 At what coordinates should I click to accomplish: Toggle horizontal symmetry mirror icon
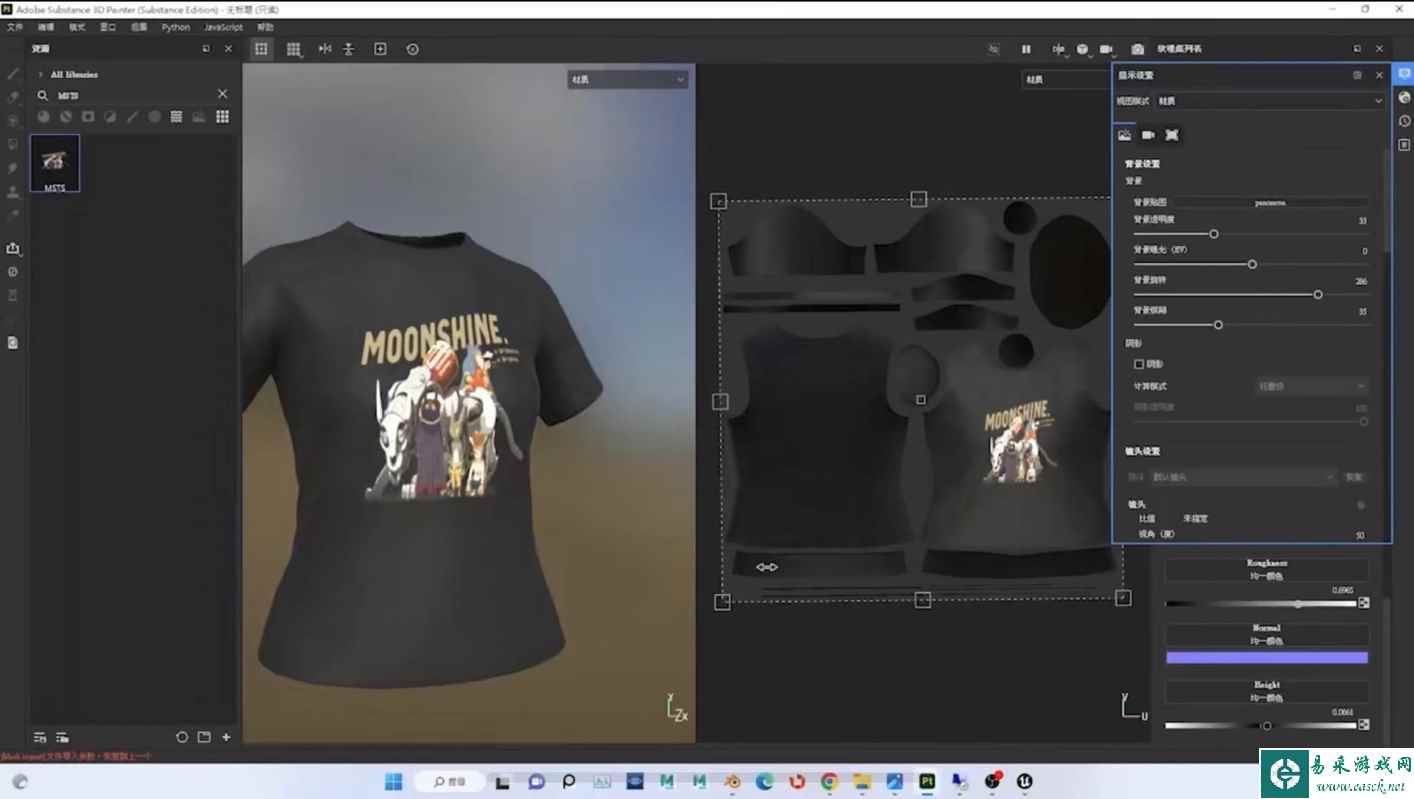[x=324, y=48]
